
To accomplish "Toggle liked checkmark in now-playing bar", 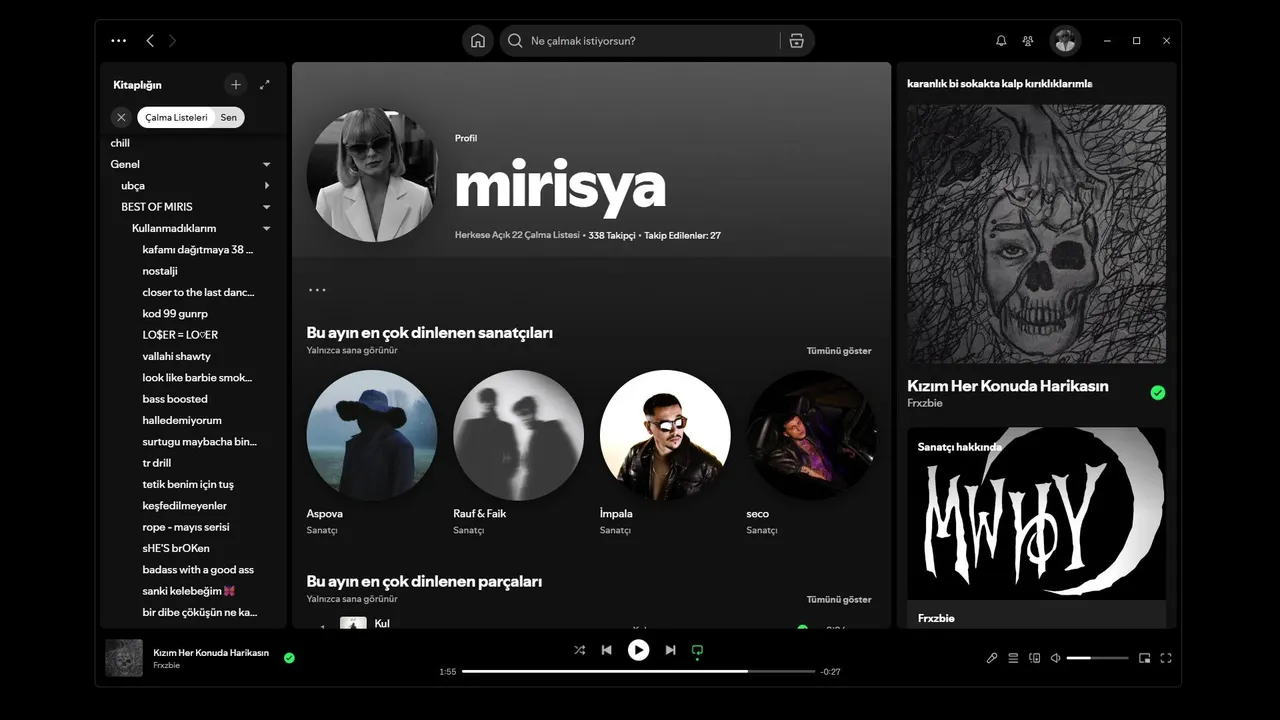I will 289,658.
